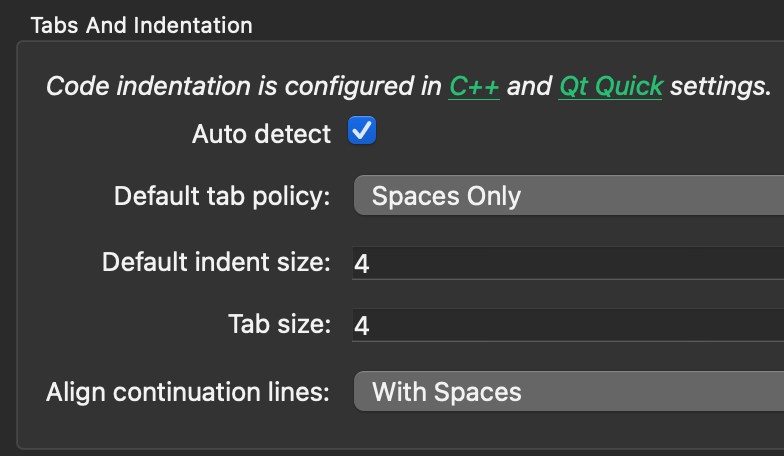The width and height of the screenshot is (784, 456).
Task: Click the value 4 in Default indent size
Action: (362, 264)
